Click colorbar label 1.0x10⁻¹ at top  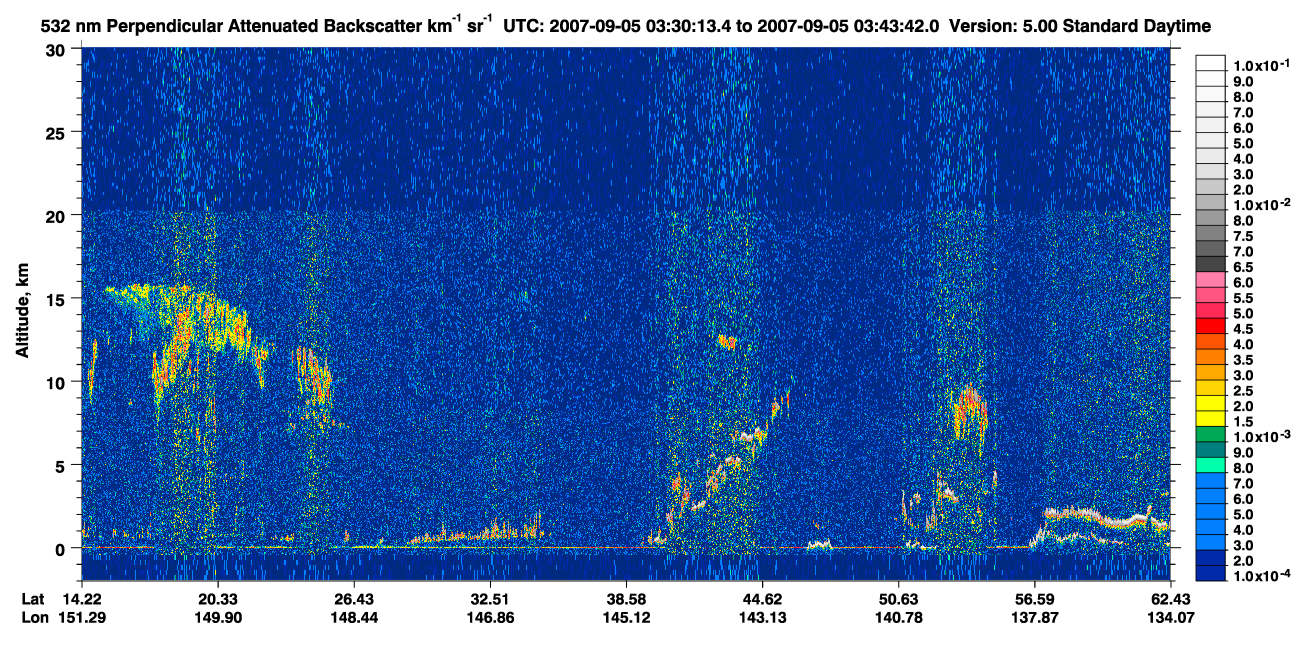point(1259,65)
